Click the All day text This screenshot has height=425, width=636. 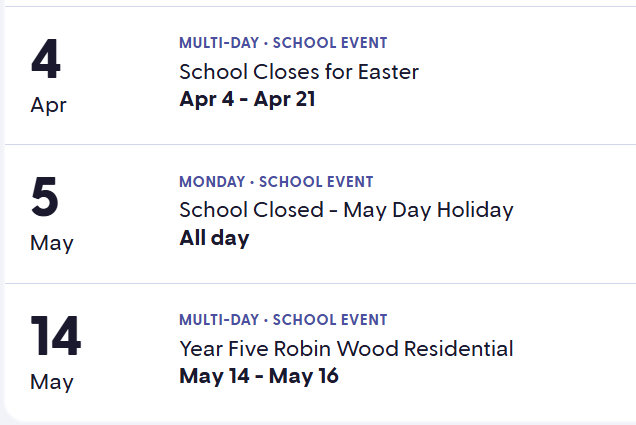pos(214,238)
